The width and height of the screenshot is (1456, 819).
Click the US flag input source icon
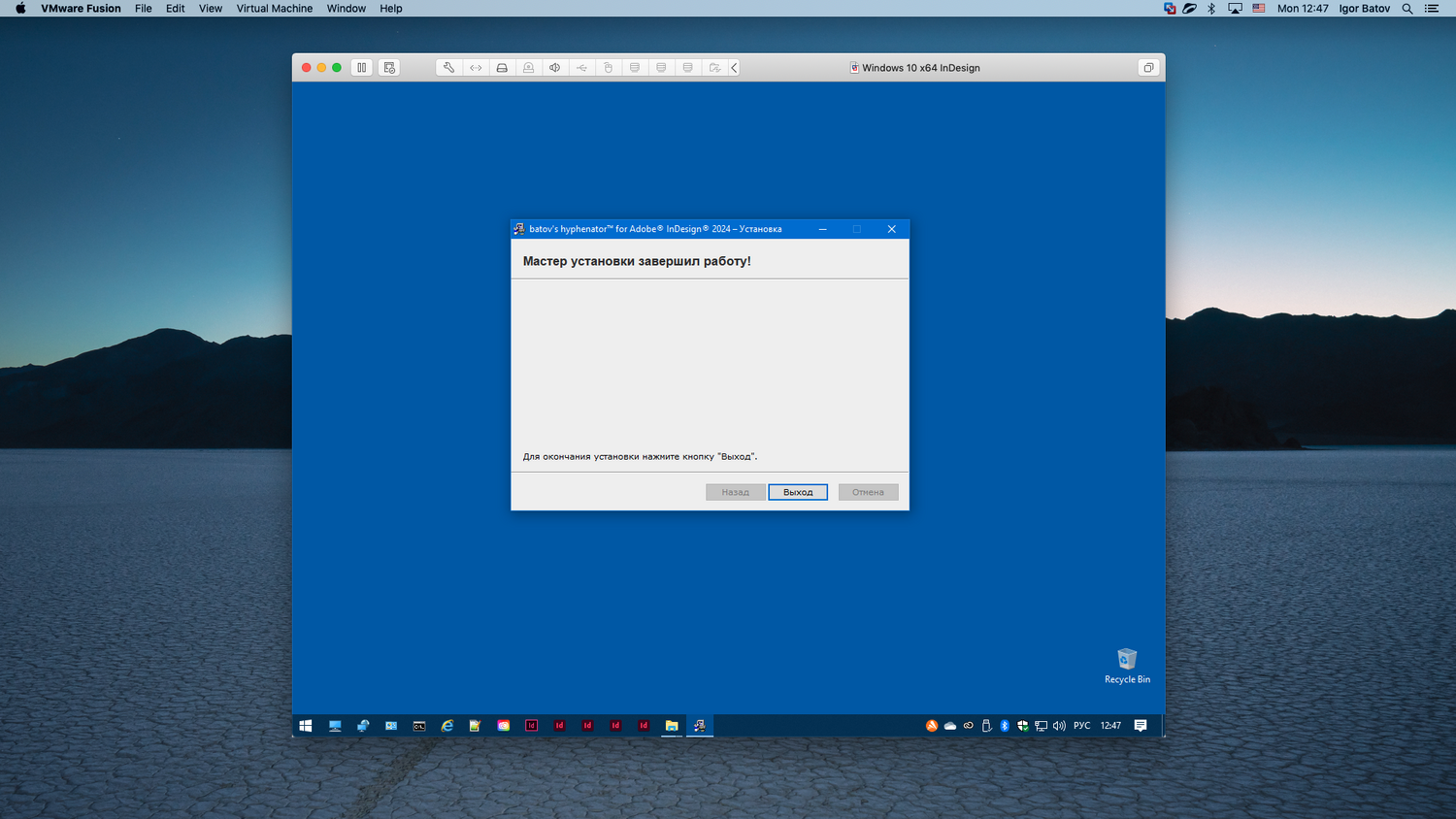click(x=1259, y=9)
